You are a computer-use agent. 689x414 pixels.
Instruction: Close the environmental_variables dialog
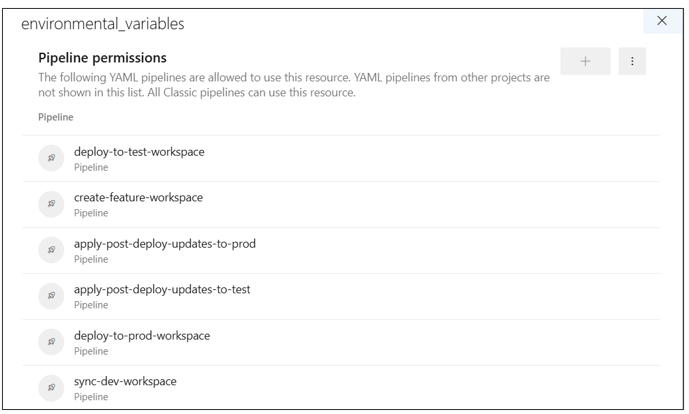(662, 21)
